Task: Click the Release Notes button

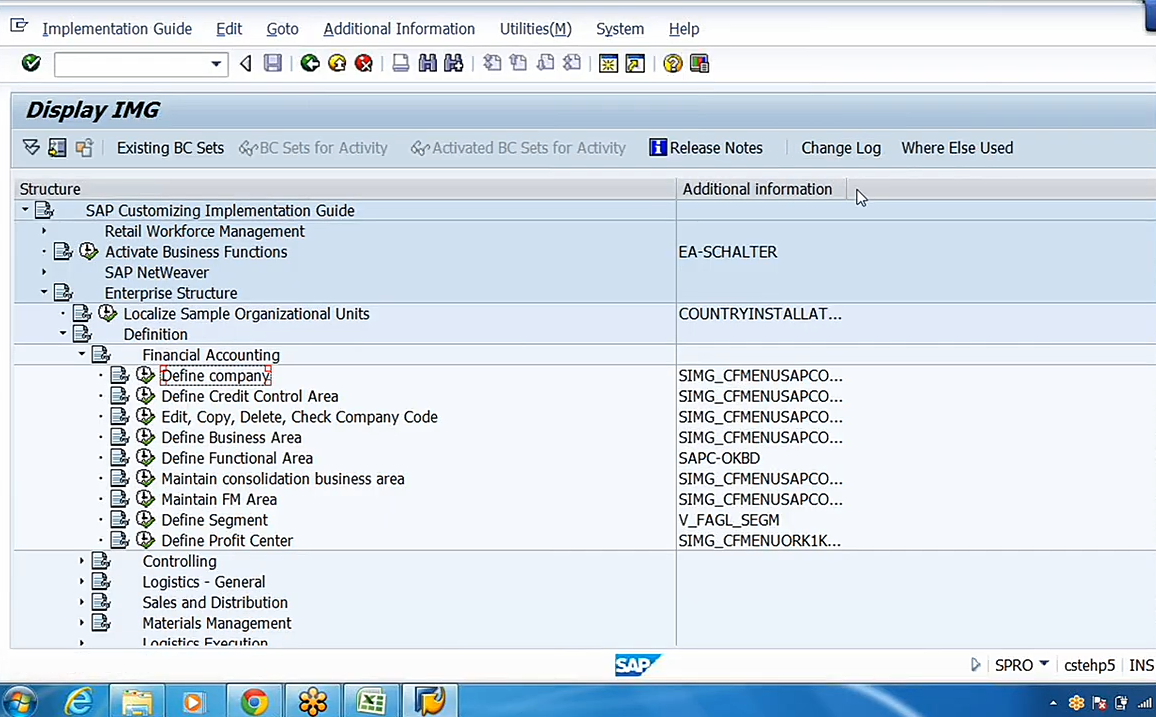Action: coord(706,148)
